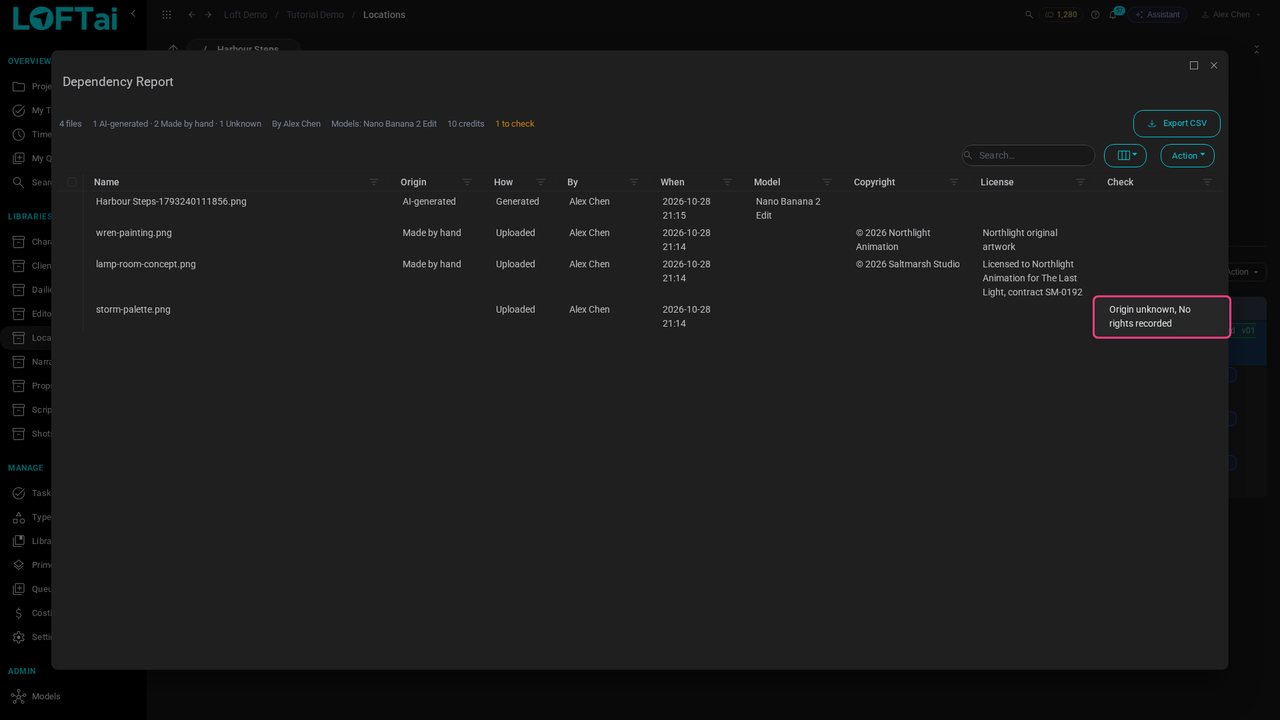Open the How column filter icon
The height and width of the screenshot is (720, 1280).
click(541, 182)
